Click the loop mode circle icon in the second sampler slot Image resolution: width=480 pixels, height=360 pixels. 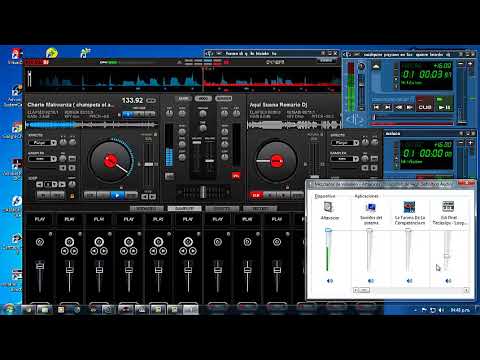click(x=69, y=242)
